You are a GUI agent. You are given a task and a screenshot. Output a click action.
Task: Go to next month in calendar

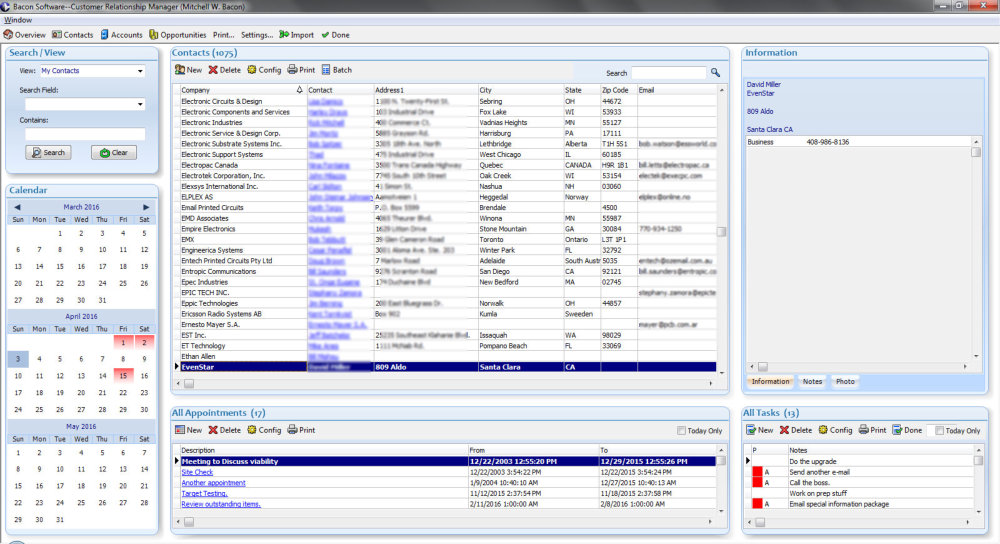click(x=146, y=207)
